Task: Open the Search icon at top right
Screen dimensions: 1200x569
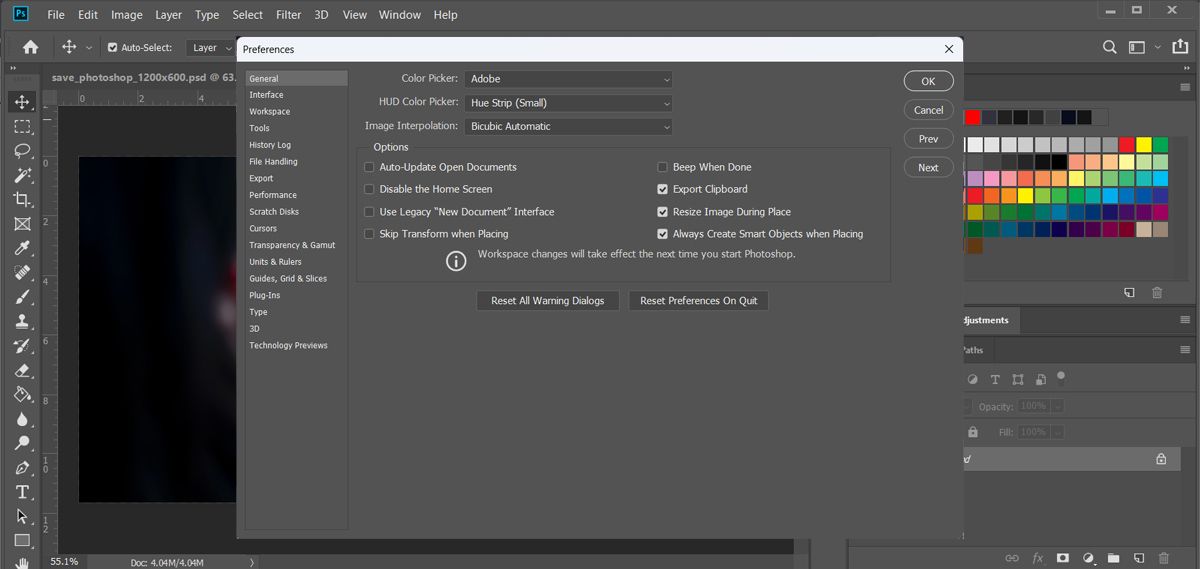Action: point(1109,47)
